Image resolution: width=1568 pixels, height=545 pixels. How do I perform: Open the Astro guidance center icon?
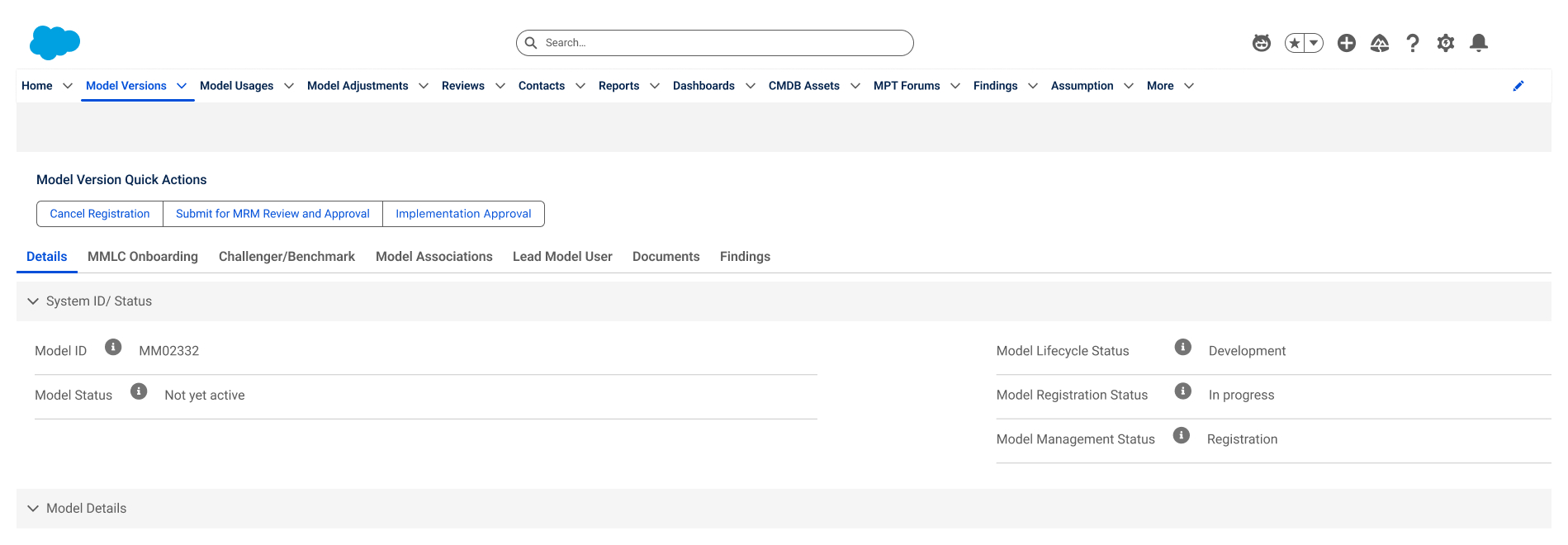coord(1262,43)
